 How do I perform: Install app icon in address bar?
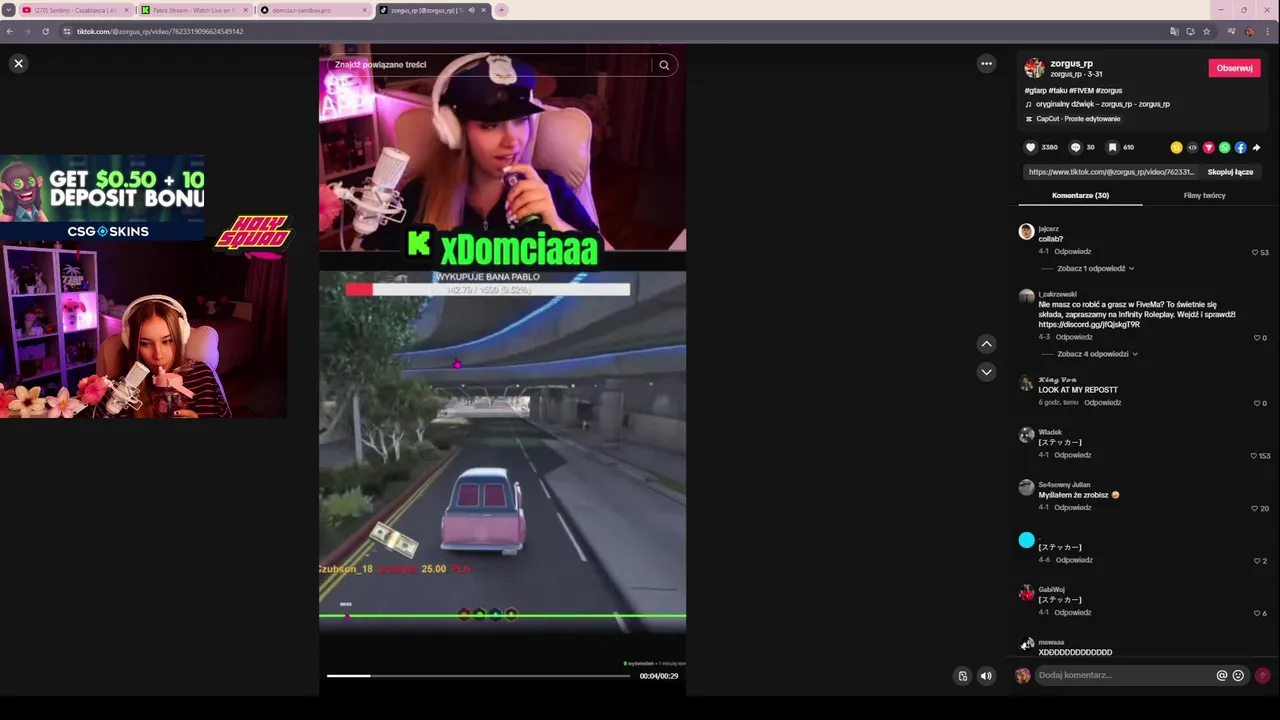[x=1190, y=31]
